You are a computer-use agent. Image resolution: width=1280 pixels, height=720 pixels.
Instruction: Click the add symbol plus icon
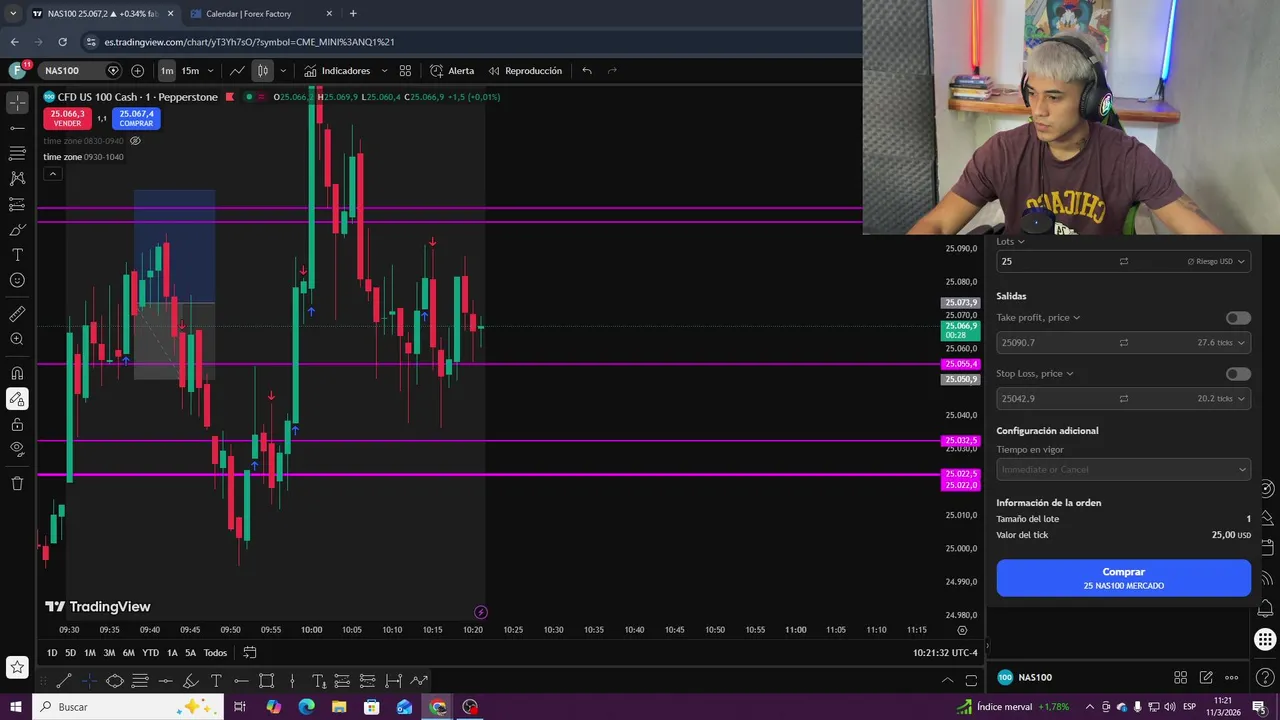pyautogui.click(x=138, y=71)
